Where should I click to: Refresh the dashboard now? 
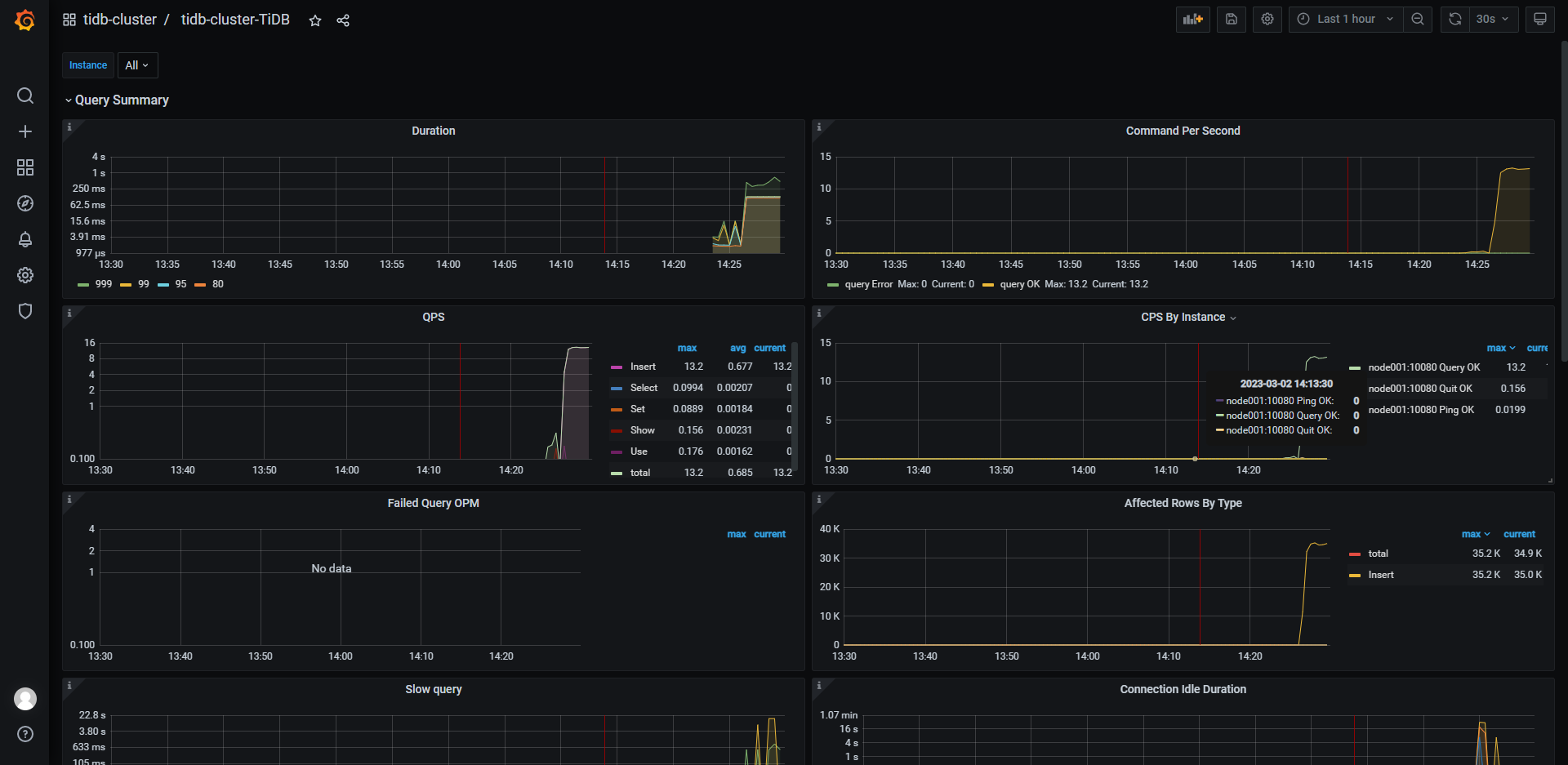1454,19
